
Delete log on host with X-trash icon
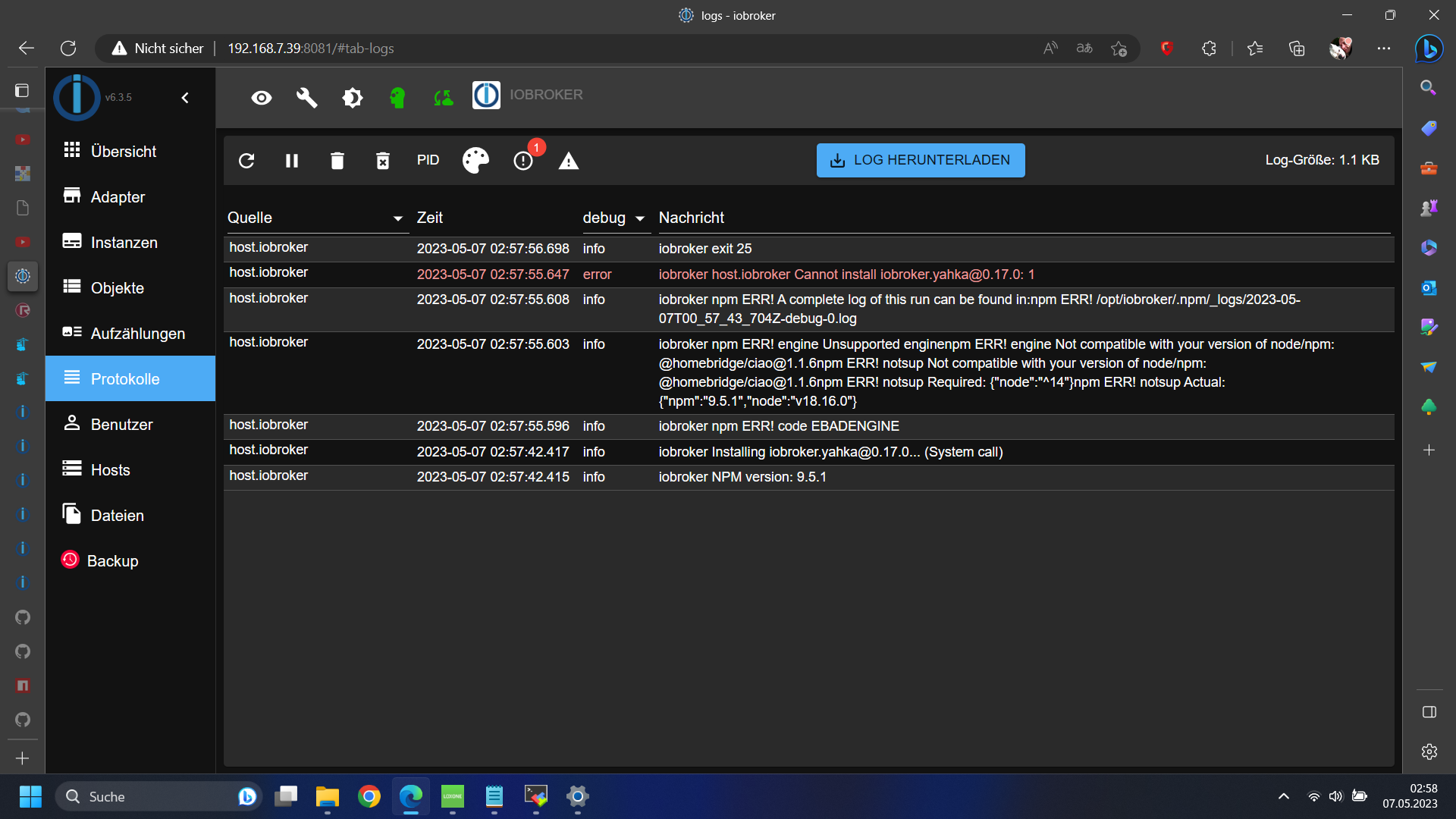pyautogui.click(x=383, y=161)
